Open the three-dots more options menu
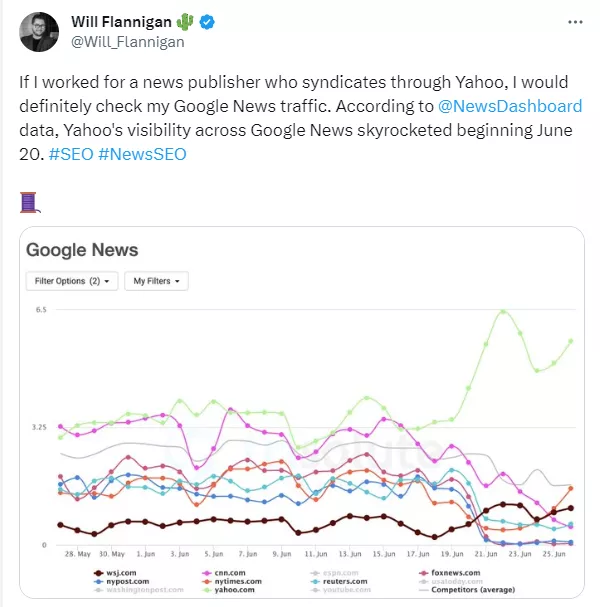This screenshot has height=607, width=600. 575,22
